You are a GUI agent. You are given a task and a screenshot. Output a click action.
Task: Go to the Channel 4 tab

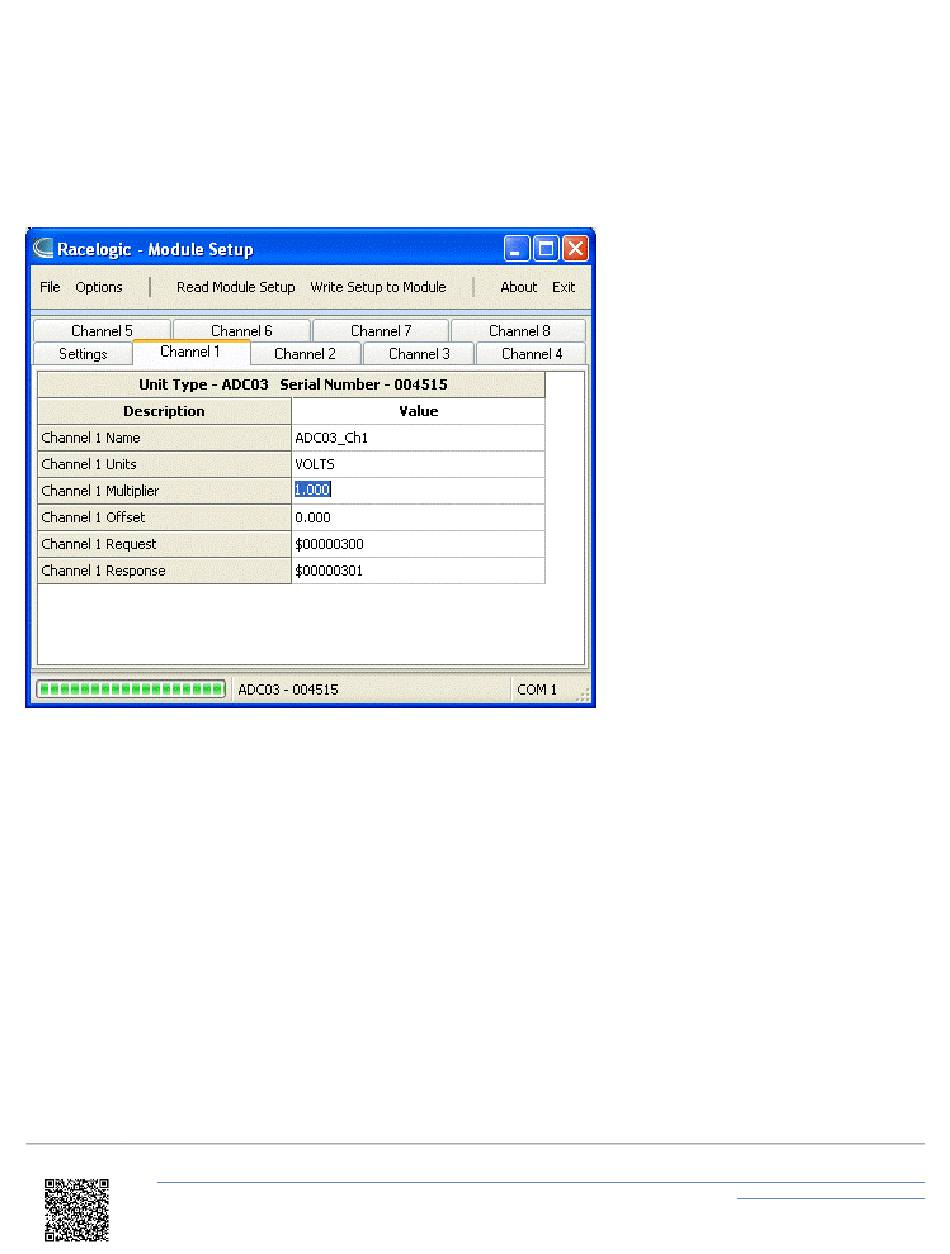click(531, 354)
